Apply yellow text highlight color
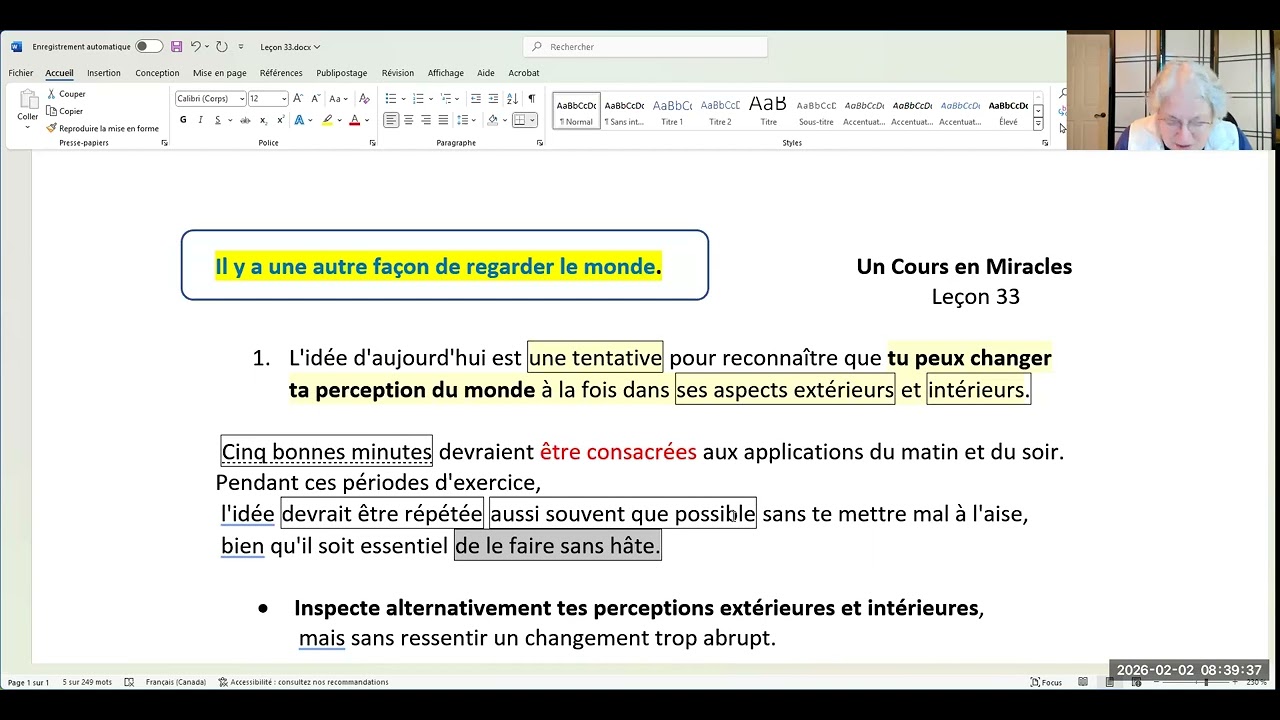The width and height of the screenshot is (1280, 720). tap(326, 120)
